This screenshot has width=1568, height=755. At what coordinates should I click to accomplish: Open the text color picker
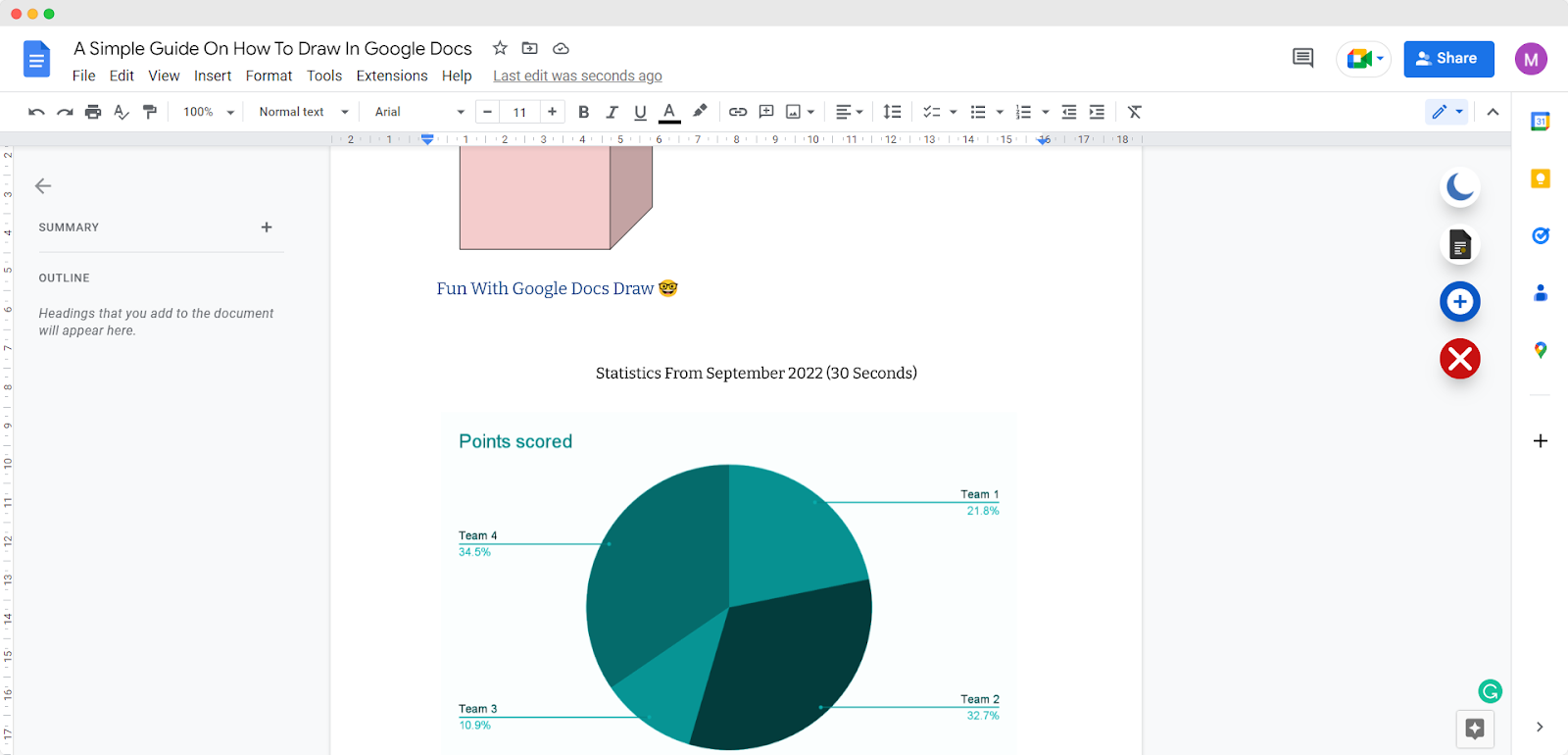(669, 112)
